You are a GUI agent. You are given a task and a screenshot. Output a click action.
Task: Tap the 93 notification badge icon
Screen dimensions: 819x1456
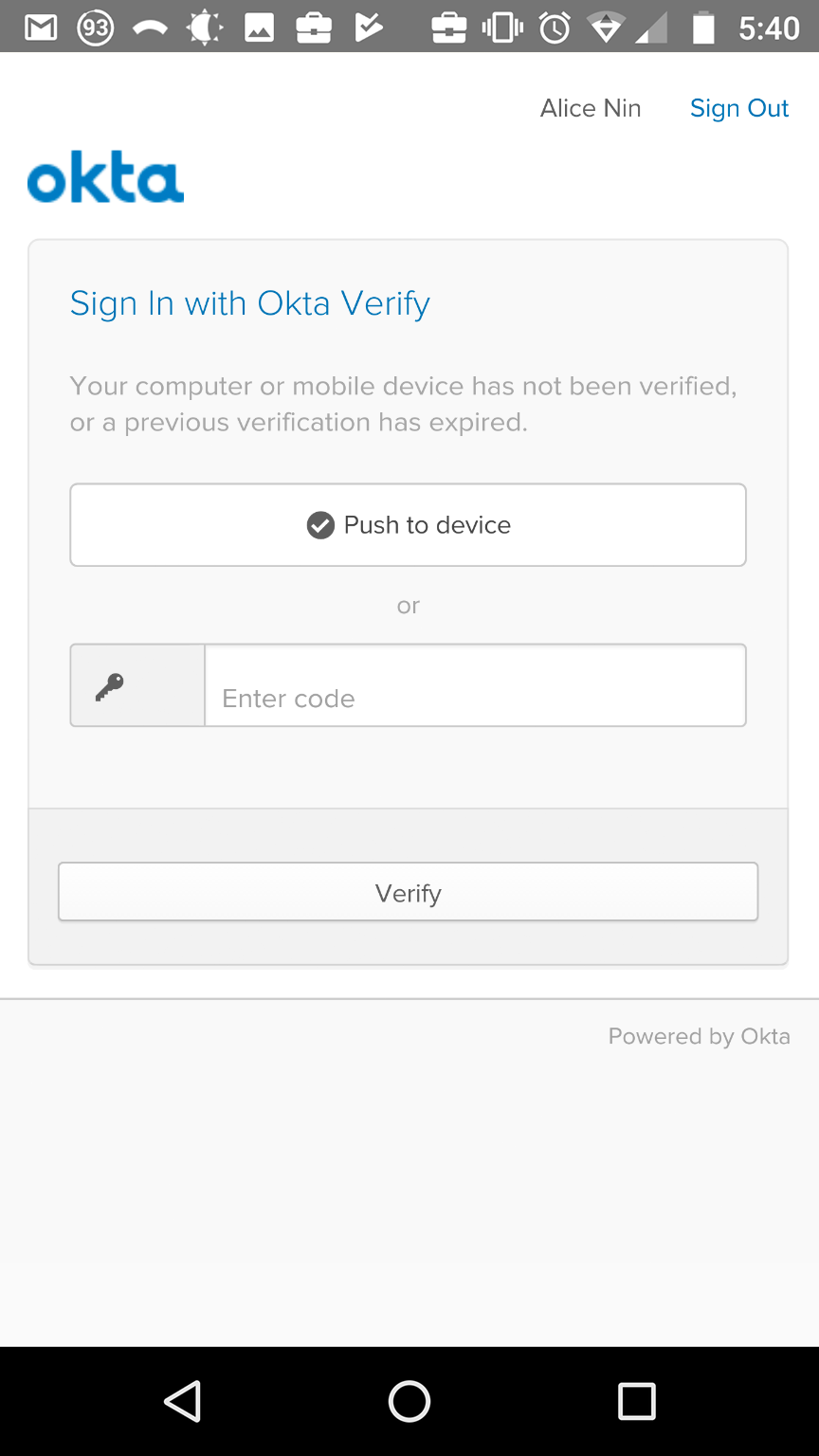pyautogui.click(x=95, y=28)
